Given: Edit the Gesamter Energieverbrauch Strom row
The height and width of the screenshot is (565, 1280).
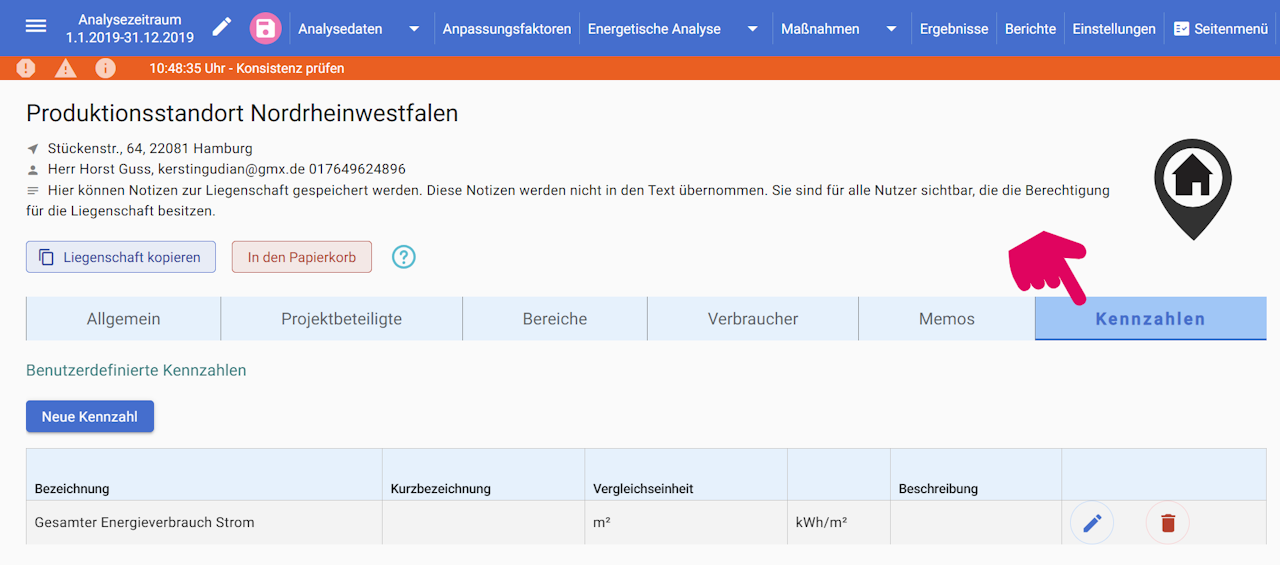Looking at the screenshot, I should pos(1092,522).
